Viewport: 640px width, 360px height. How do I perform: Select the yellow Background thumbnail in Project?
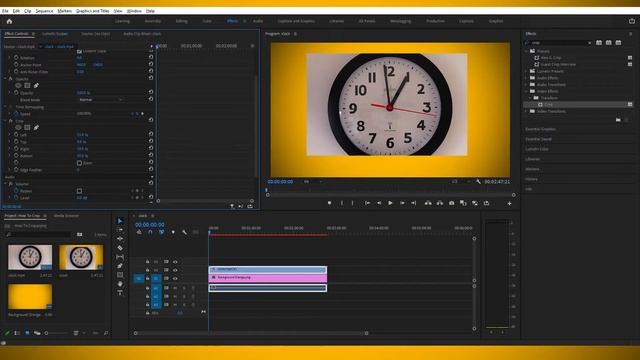pyautogui.click(x=30, y=297)
